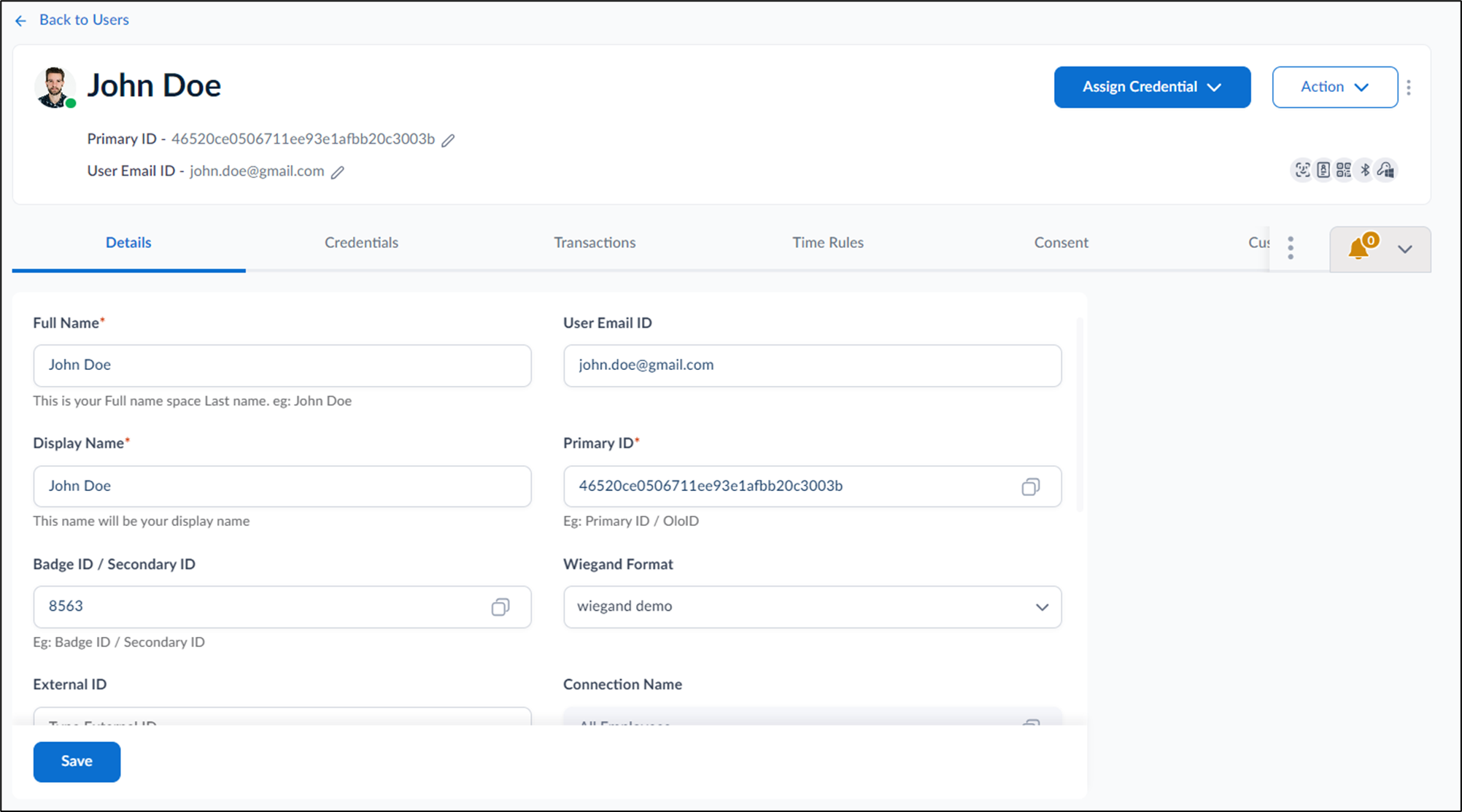Expand the chevron beside notification bell
Image resolution: width=1462 pixels, height=812 pixels.
(1405, 250)
